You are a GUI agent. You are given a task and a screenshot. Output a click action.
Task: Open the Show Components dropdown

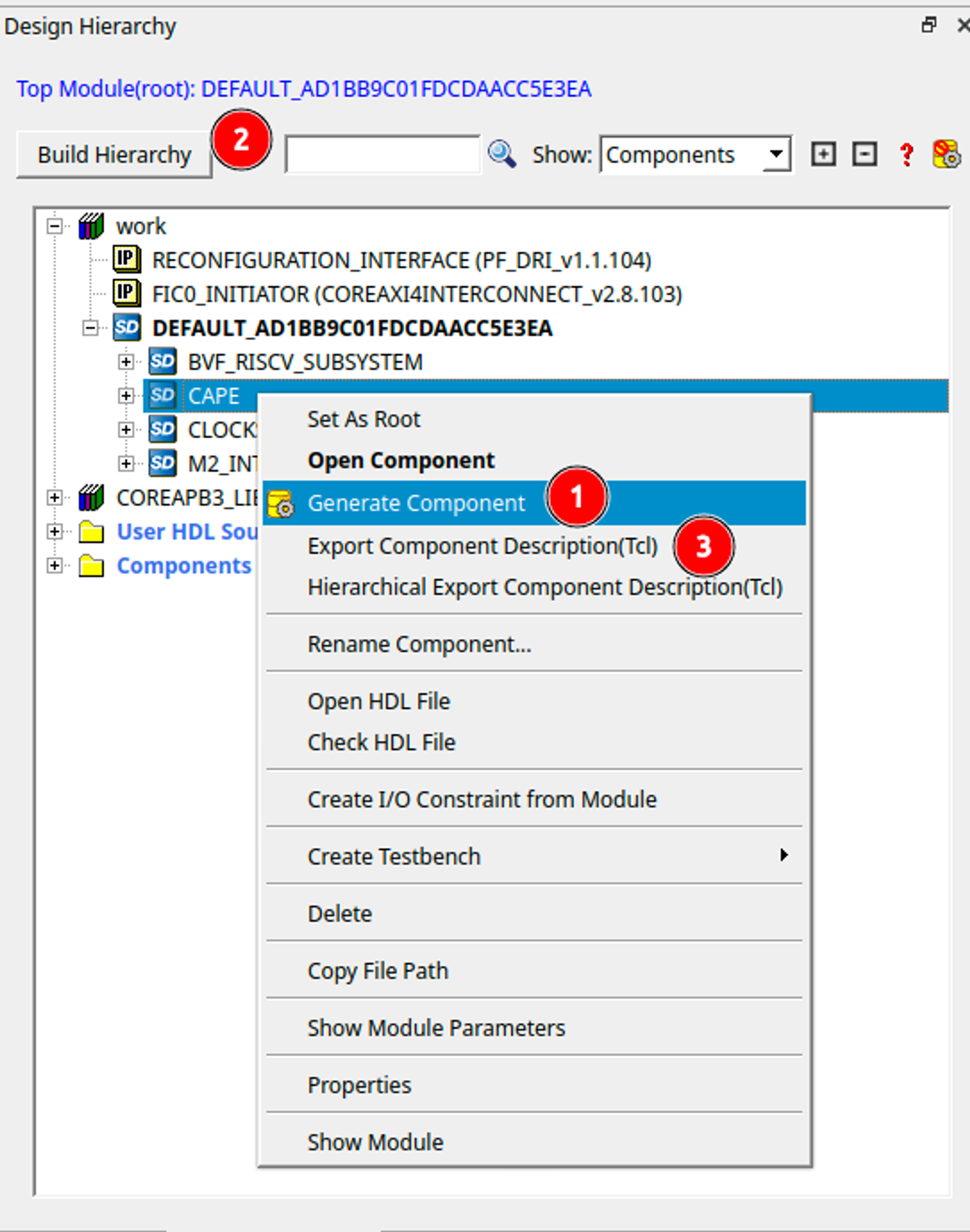776,154
